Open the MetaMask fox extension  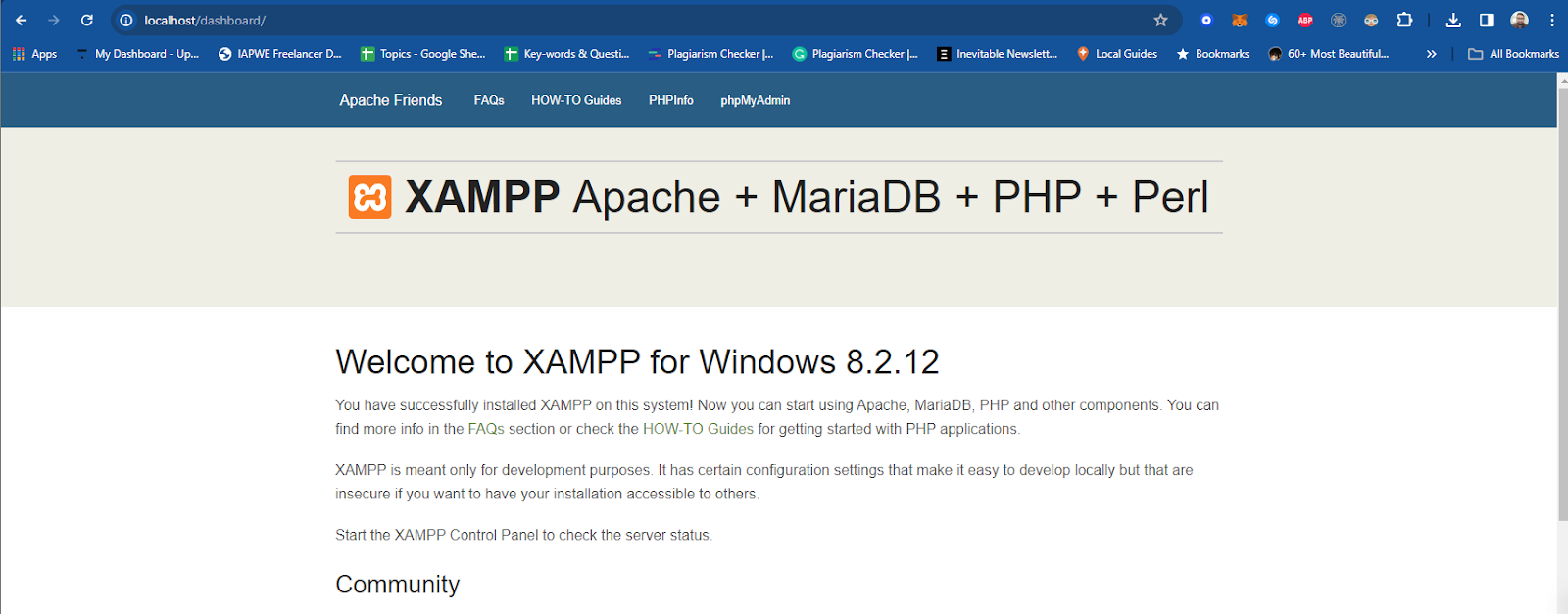click(1240, 20)
